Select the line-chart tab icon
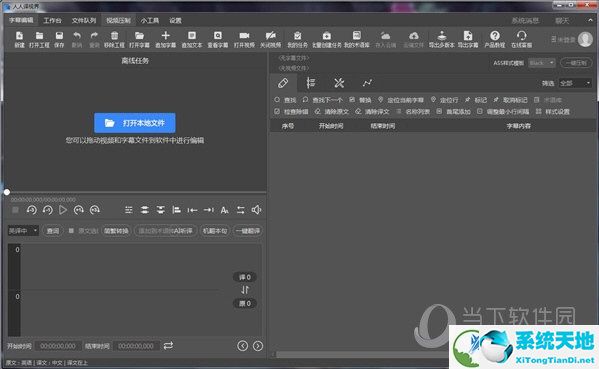Image resolution: width=599 pixels, height=369 pixels. (367, 83)
